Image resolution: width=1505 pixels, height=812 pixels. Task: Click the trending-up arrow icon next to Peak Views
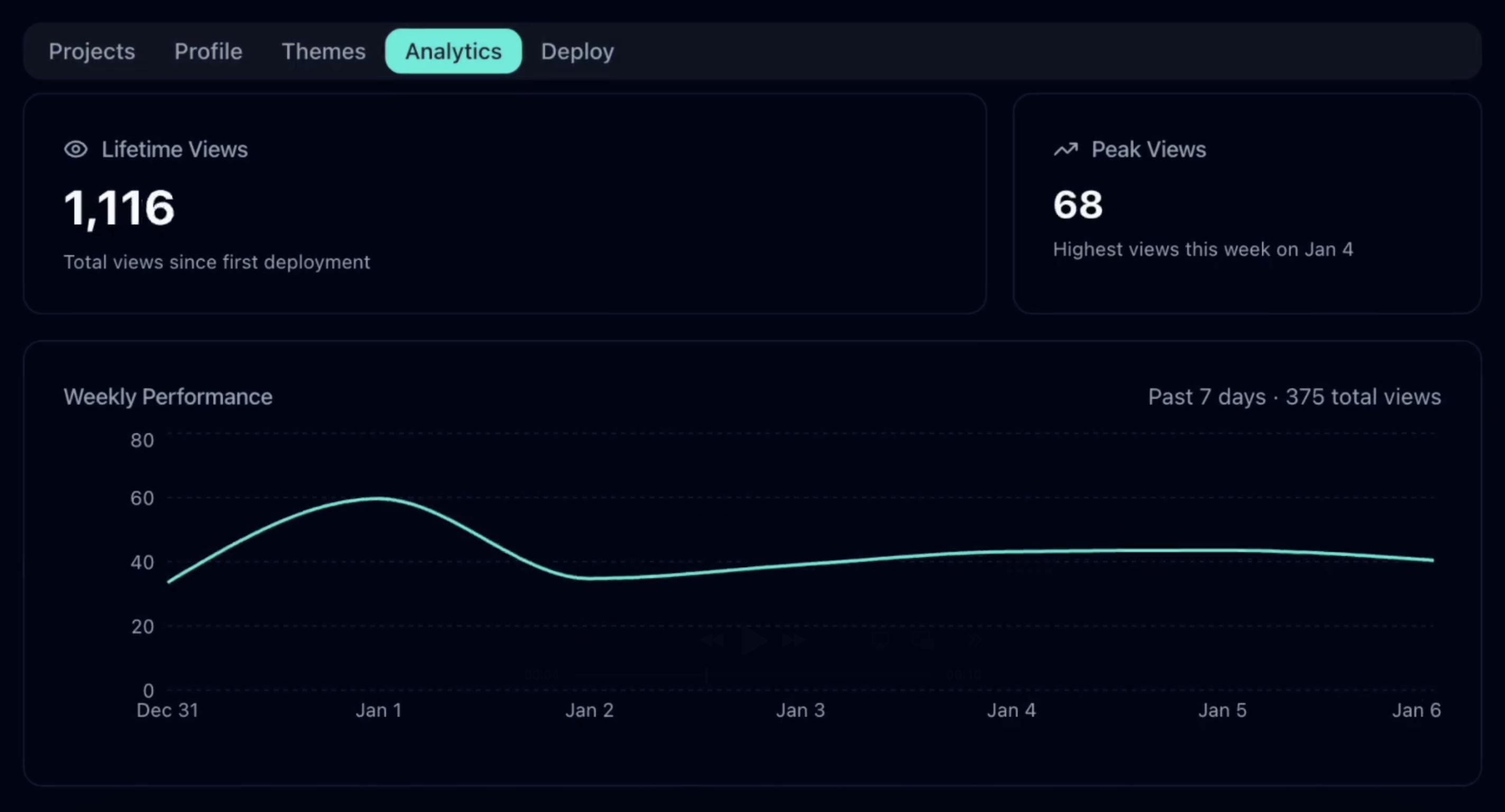click(x=1066, y=150)
